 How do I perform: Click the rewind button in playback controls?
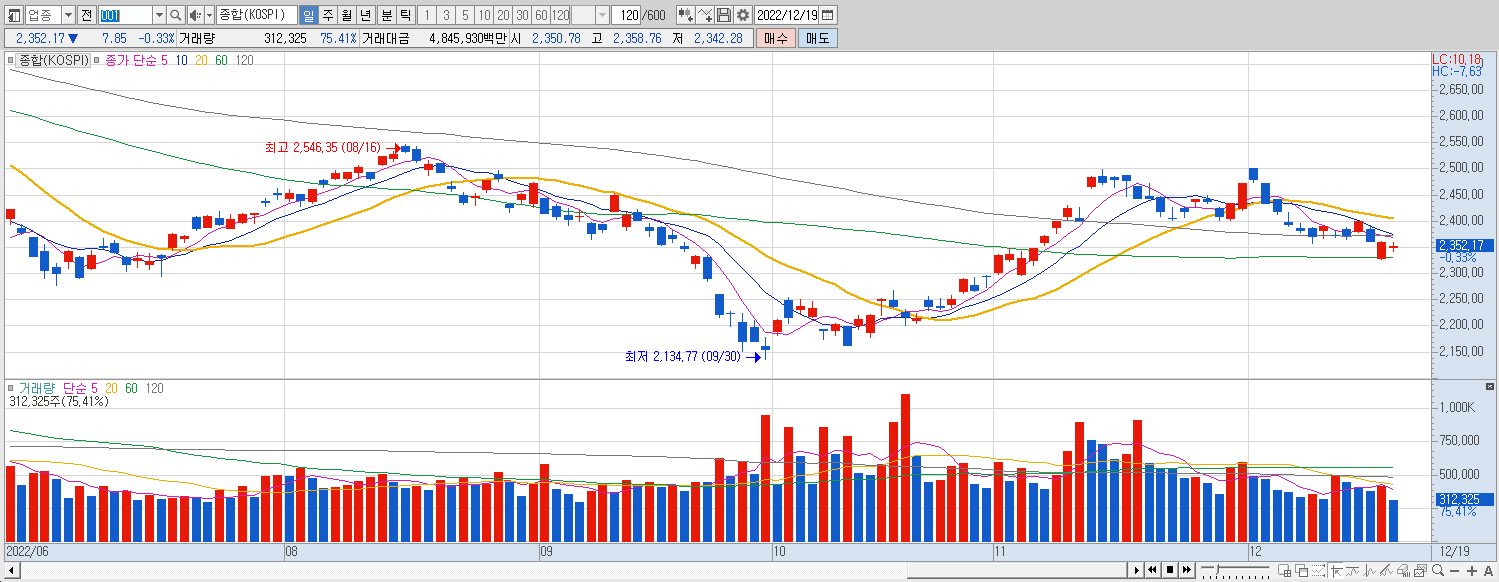click(1153, 570)
